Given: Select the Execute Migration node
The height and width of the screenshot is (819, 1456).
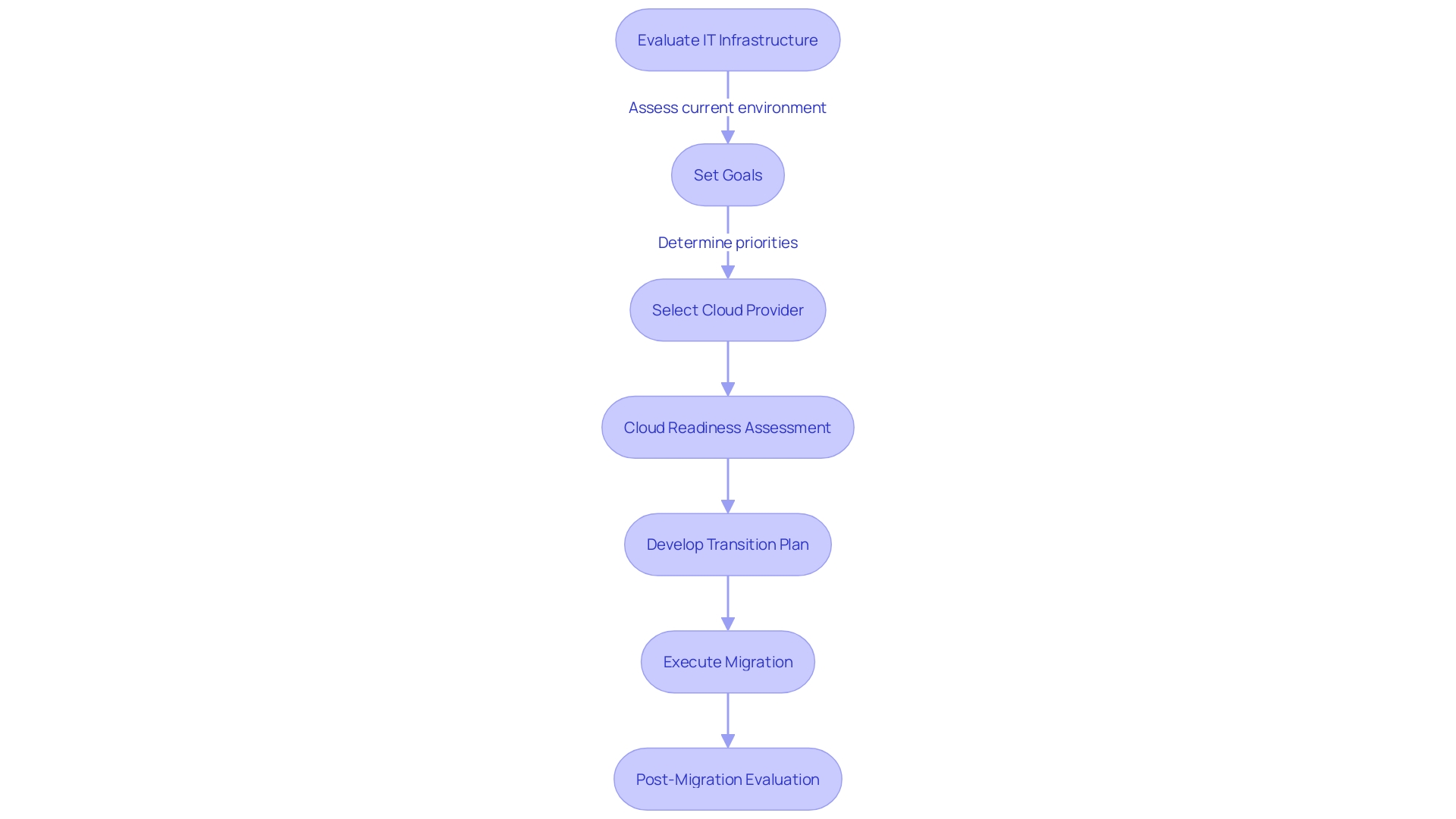Looking at the screenshot, I should [728, 661].
